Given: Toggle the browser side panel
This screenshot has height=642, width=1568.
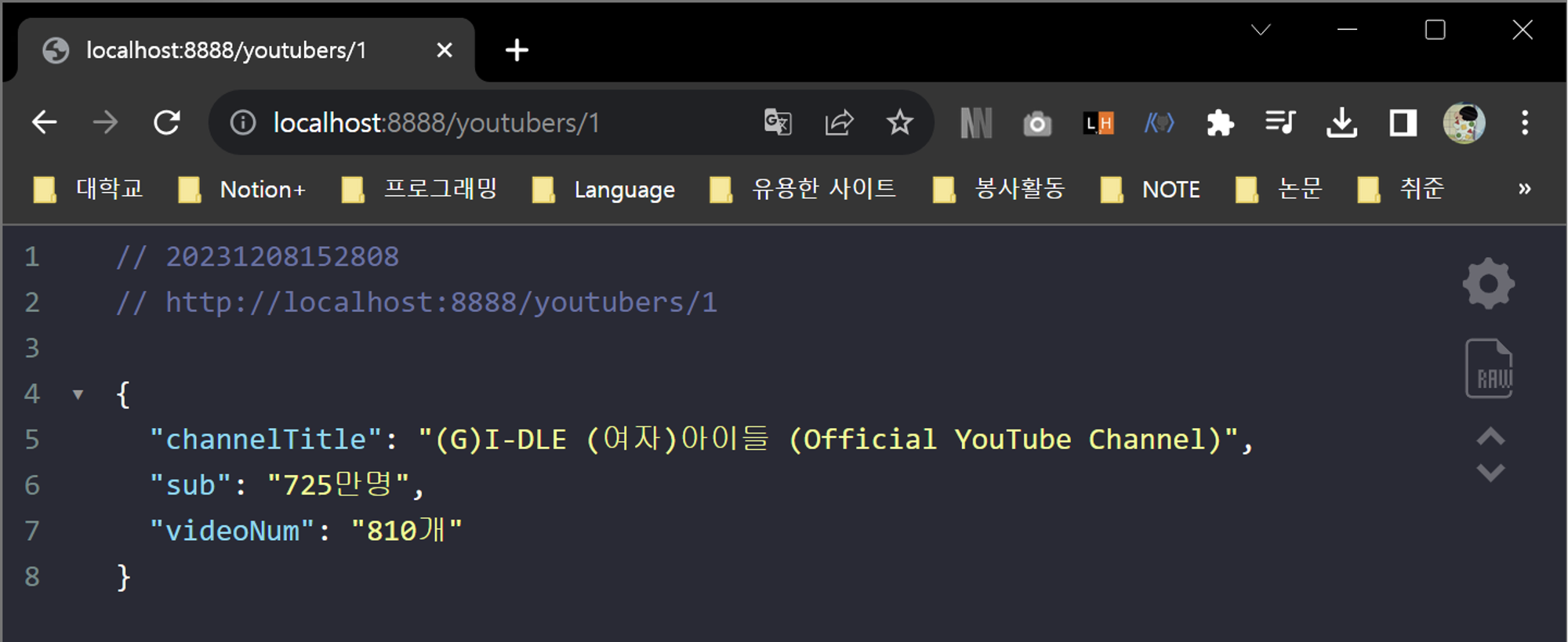Looking at the screenshot, I should point(1403,123).
